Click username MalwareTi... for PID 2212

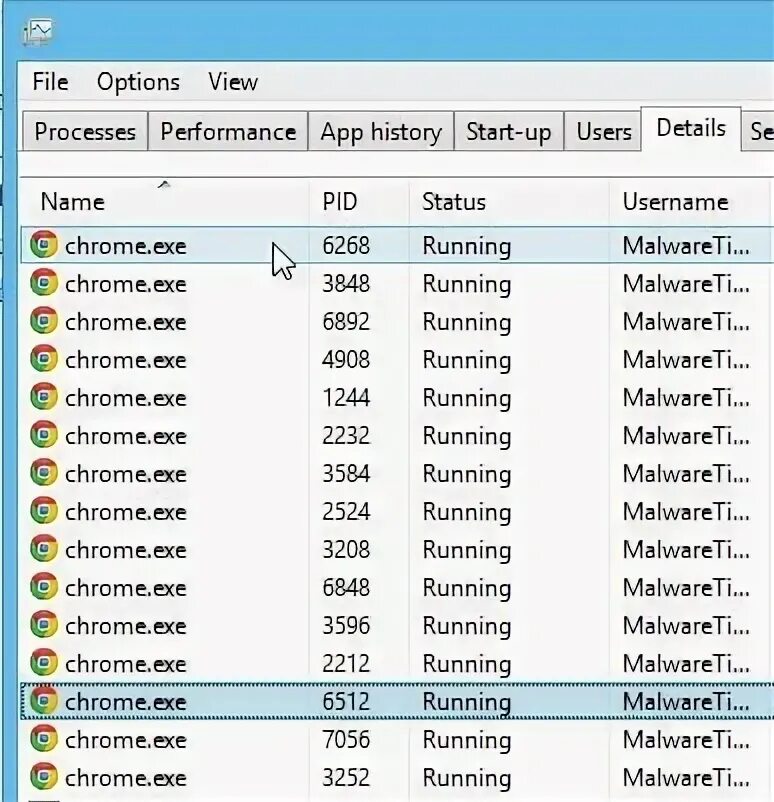[x=686, y=663]
